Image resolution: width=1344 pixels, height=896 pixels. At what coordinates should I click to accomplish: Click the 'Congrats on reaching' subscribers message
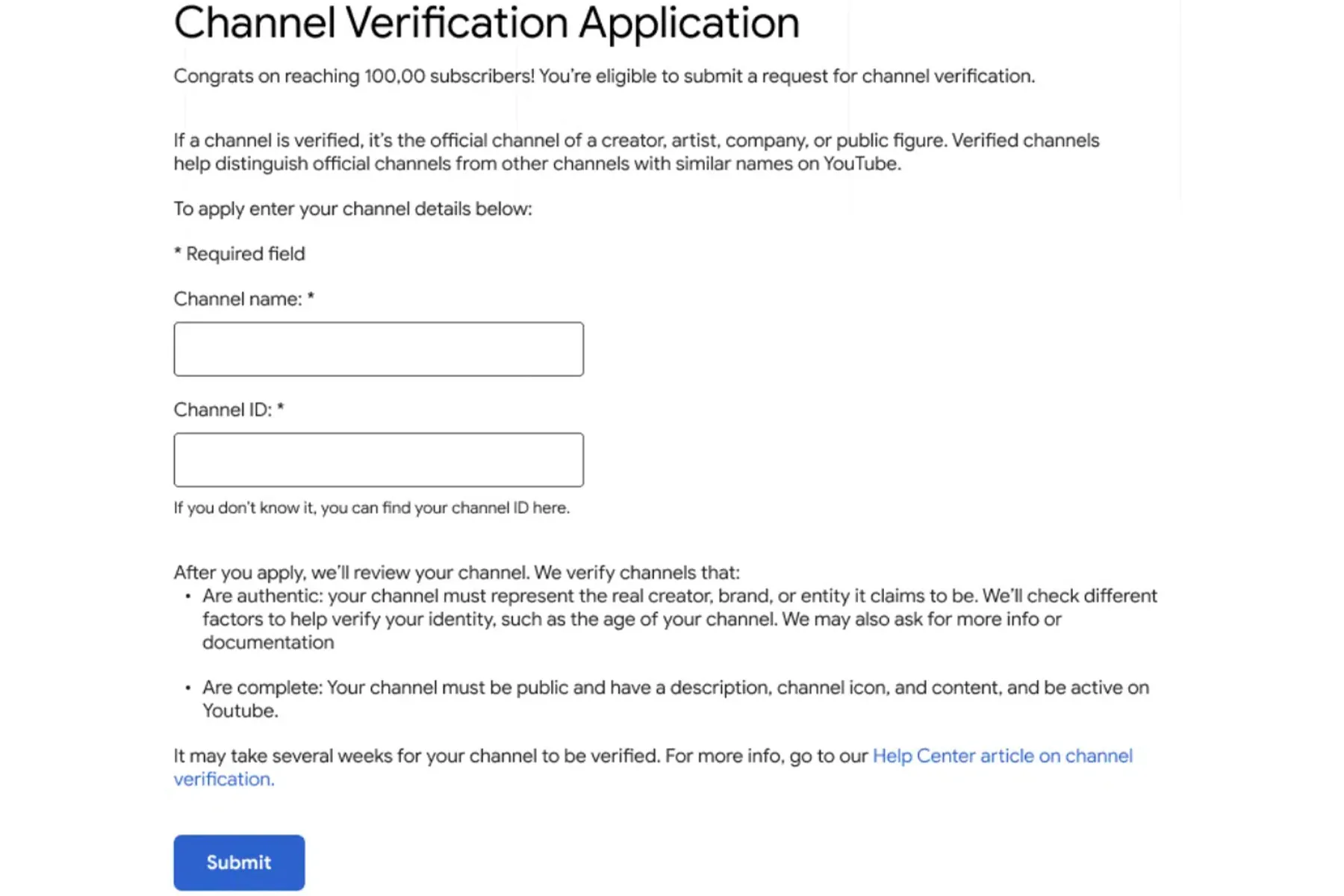pyautogui.click(x=603, y=76)
